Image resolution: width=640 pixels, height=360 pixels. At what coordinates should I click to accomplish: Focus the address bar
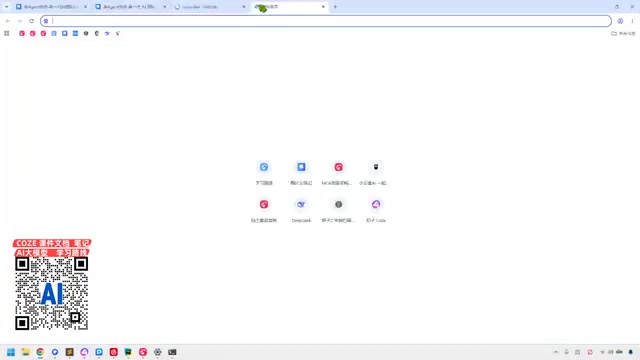point(326,21)
